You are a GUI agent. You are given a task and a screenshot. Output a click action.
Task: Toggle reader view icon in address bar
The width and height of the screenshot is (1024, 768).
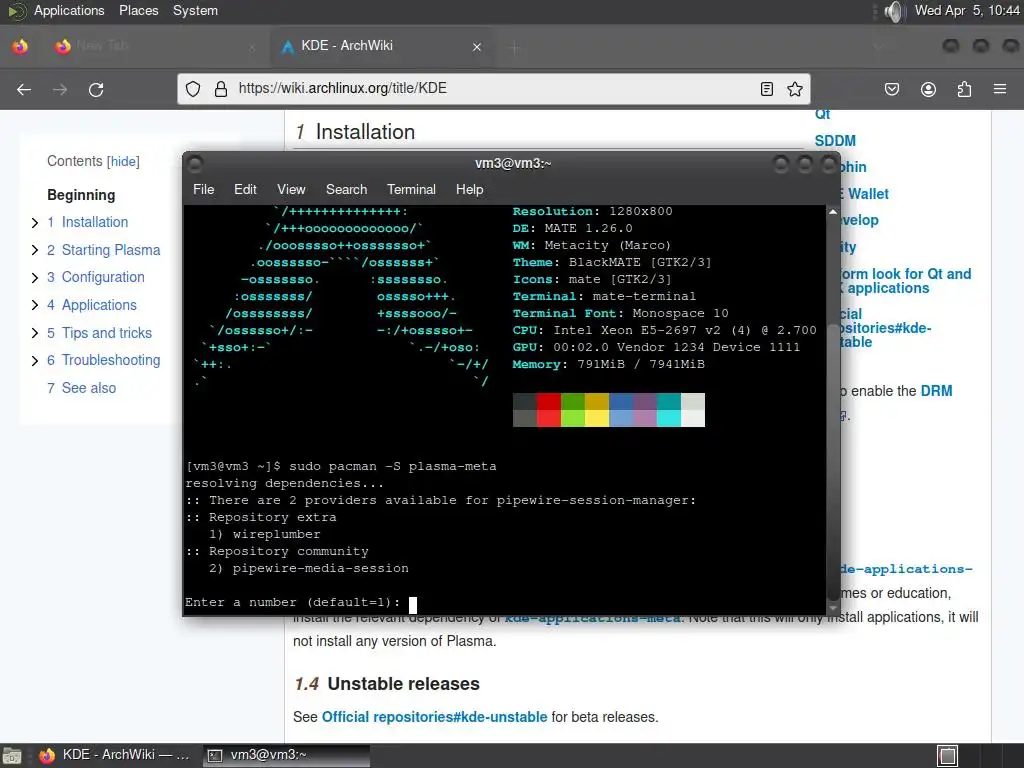(x=767, y=89)
